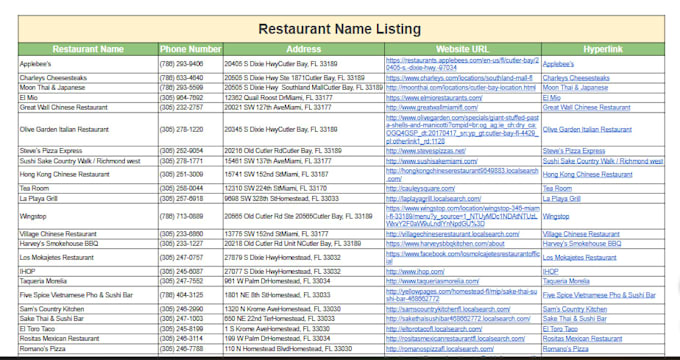Select the Hyperlink column header

(603, 49)
